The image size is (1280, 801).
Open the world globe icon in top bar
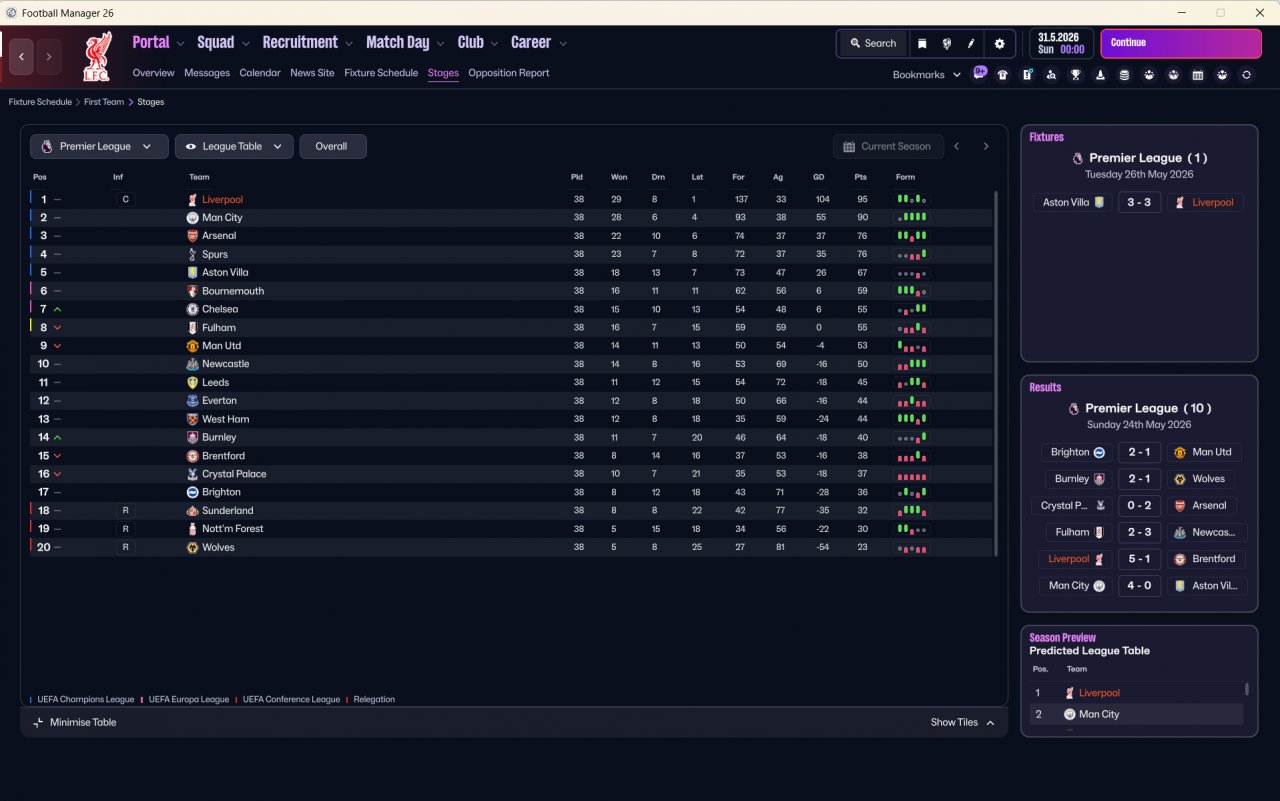click(946, 43)
